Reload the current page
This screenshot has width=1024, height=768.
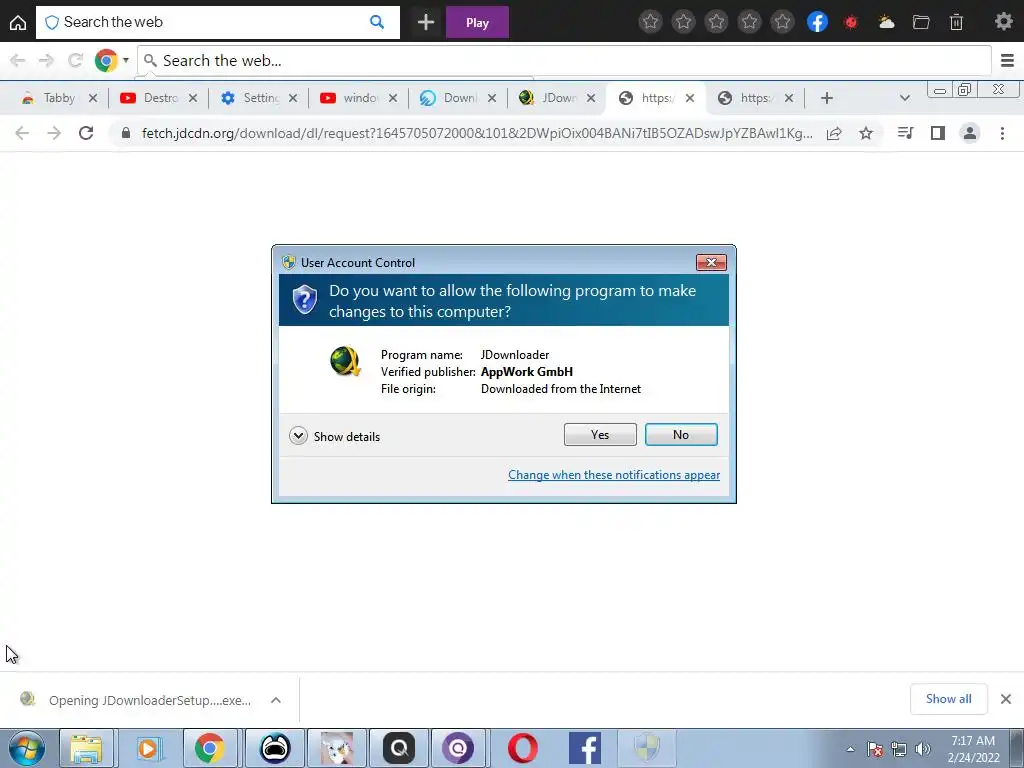point(86,133)
